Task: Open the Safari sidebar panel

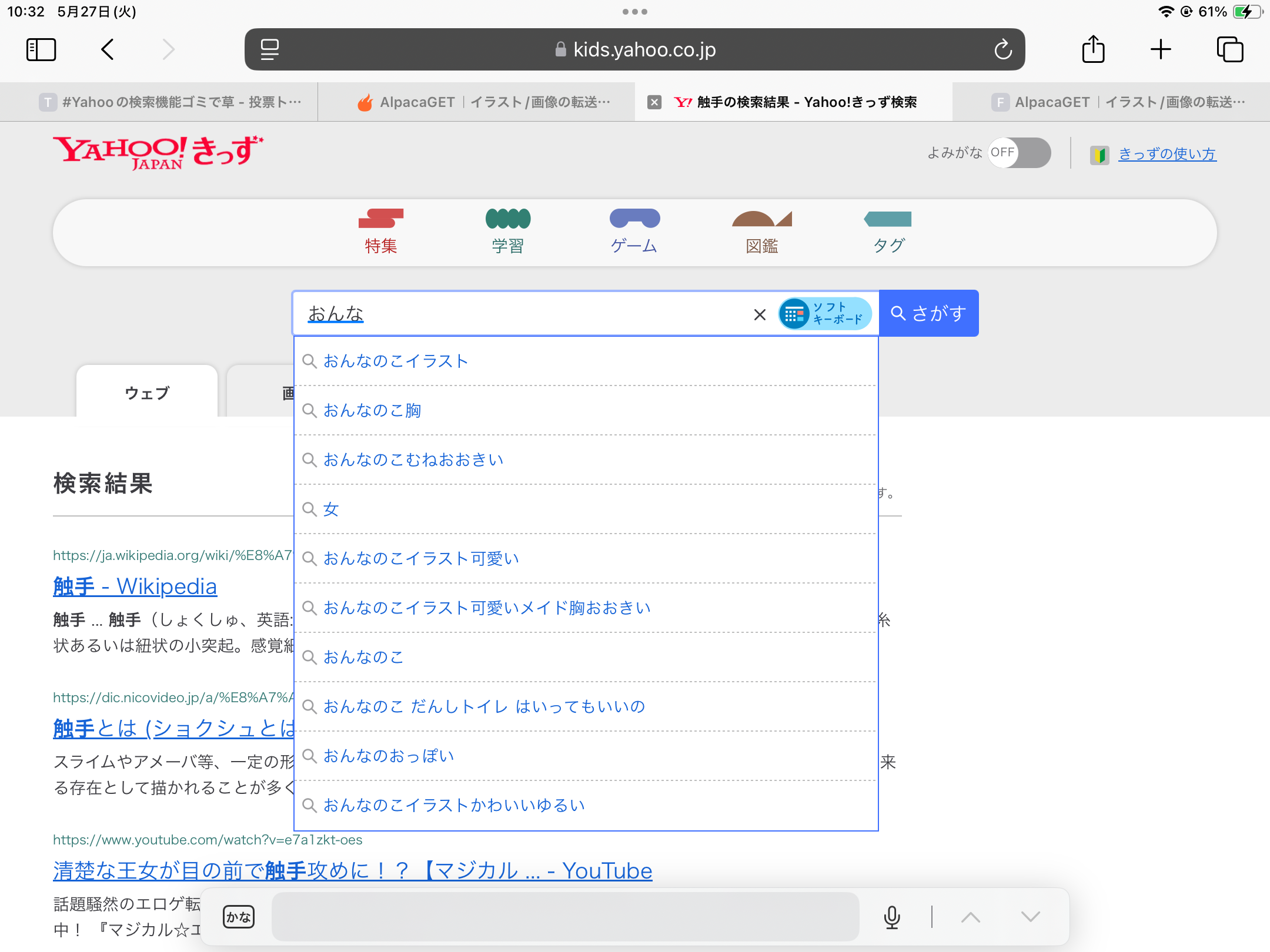Action: [x=41, y=49]
